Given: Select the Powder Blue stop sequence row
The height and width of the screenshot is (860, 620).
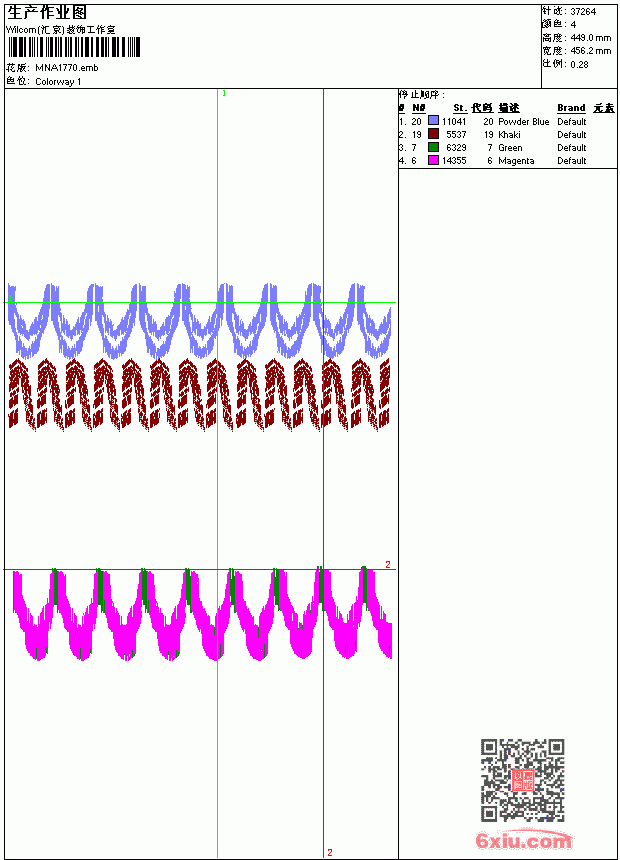Looking at the screenshot, I should [508, 121].
